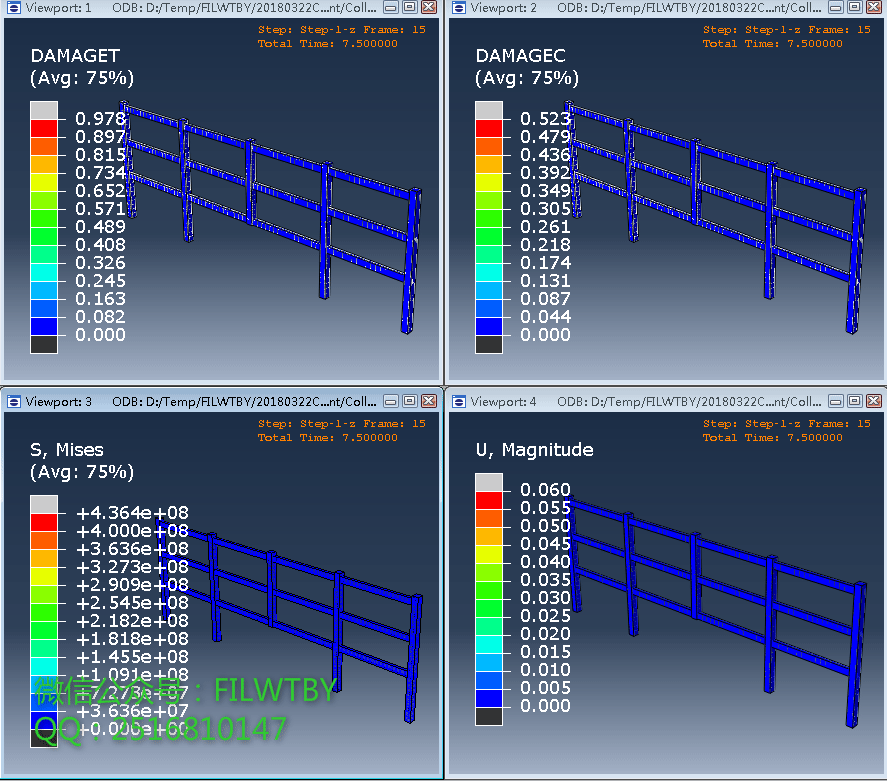Click the orange swatch in S Mises legend
Image resolution: width=887 pixels, height=781 pixels.
click(44, 541)
